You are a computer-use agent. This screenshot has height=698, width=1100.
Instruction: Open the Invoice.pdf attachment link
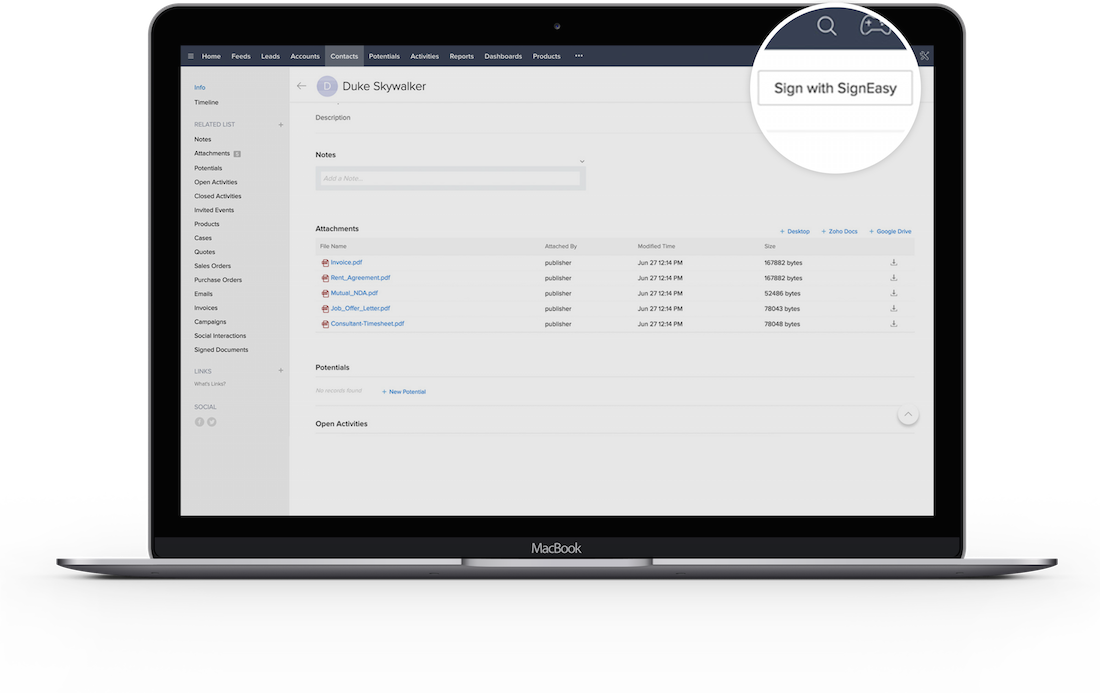coord(347,262)
